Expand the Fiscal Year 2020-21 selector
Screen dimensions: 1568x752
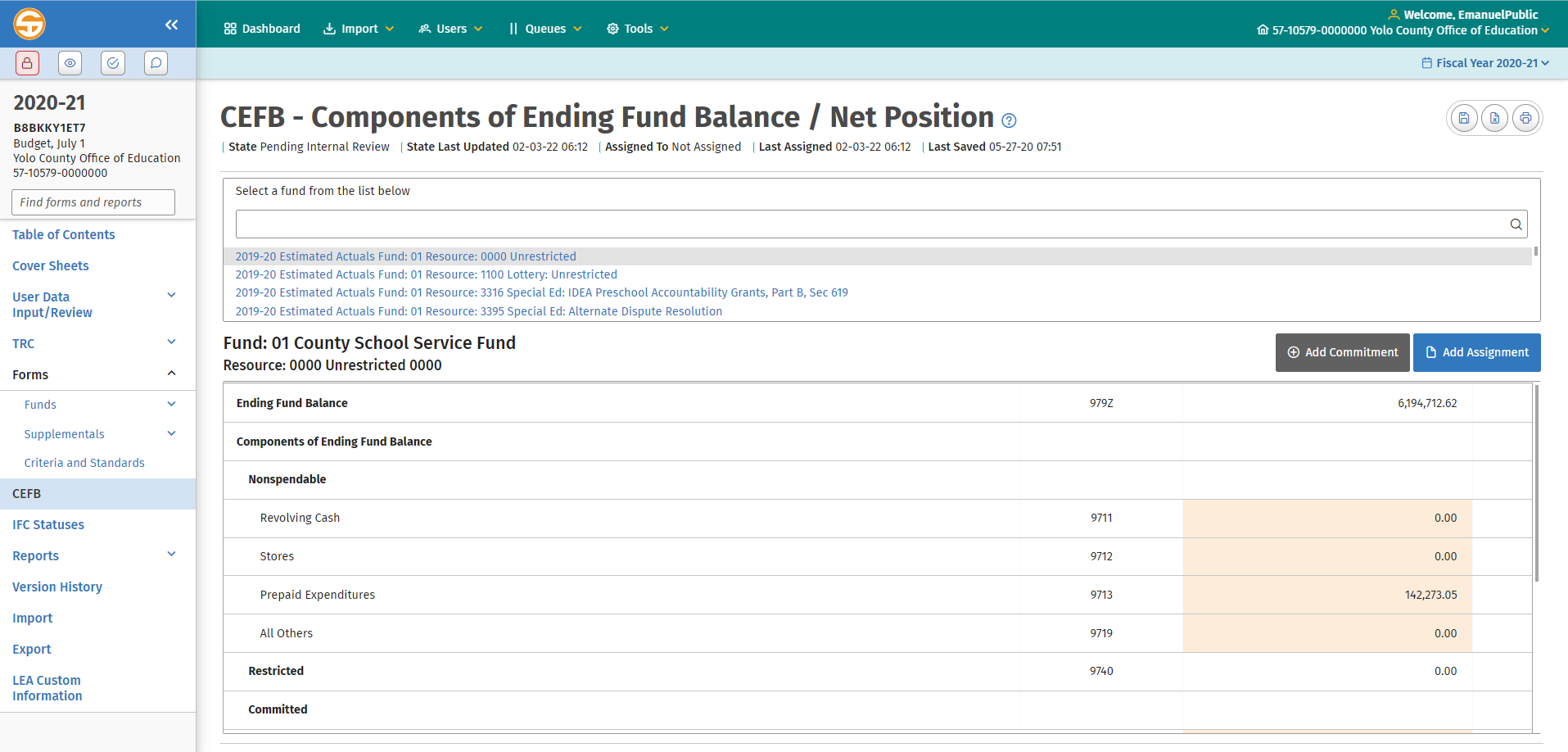[1484, 62]
